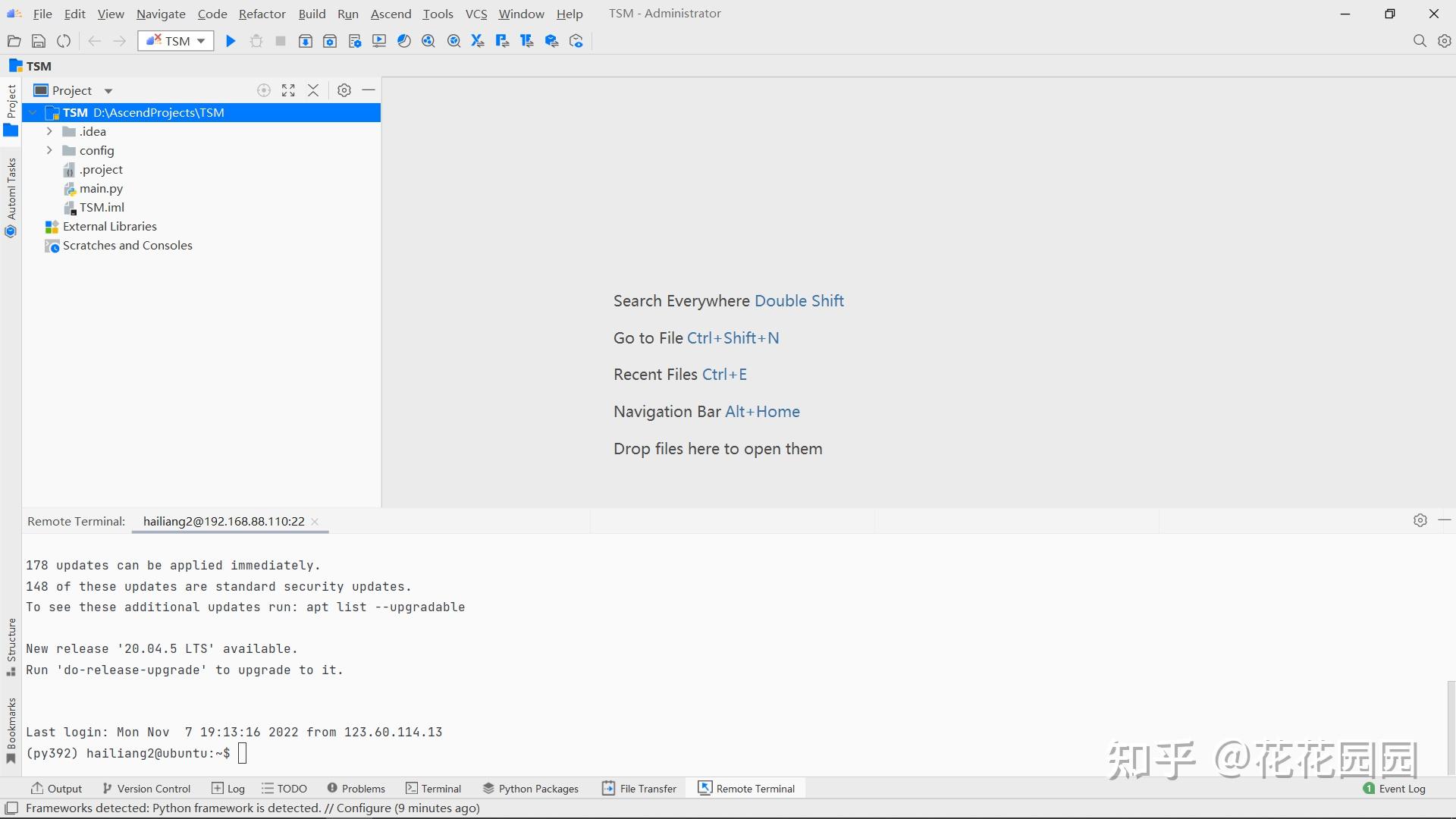Collapse all items in Project panel
1456x819 pixels.
tap(313, 90)
